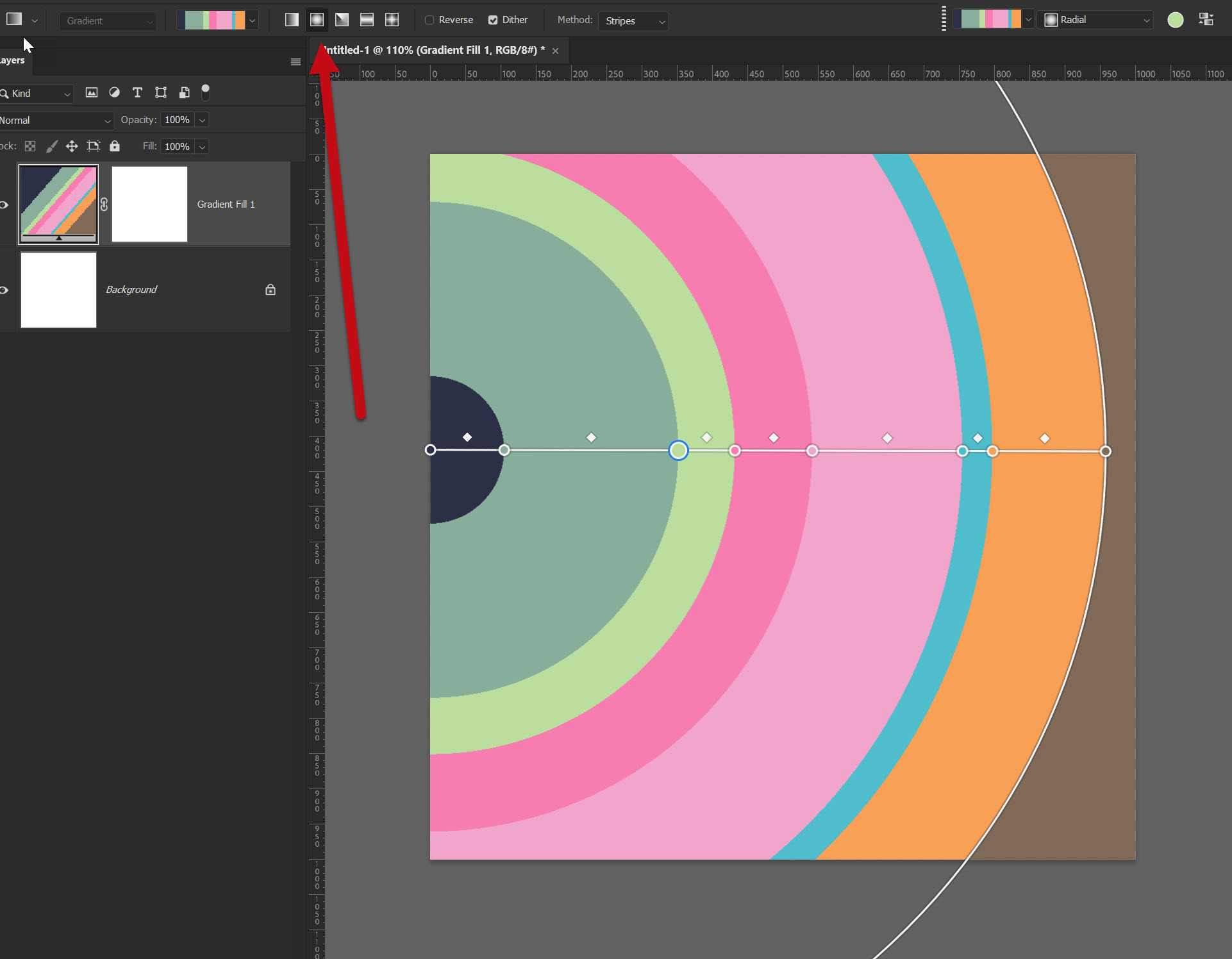The width and height of the screenshot is (1232, 959).
Task: Click the green color stop on canvas gradient line
Action: point(678,450)
